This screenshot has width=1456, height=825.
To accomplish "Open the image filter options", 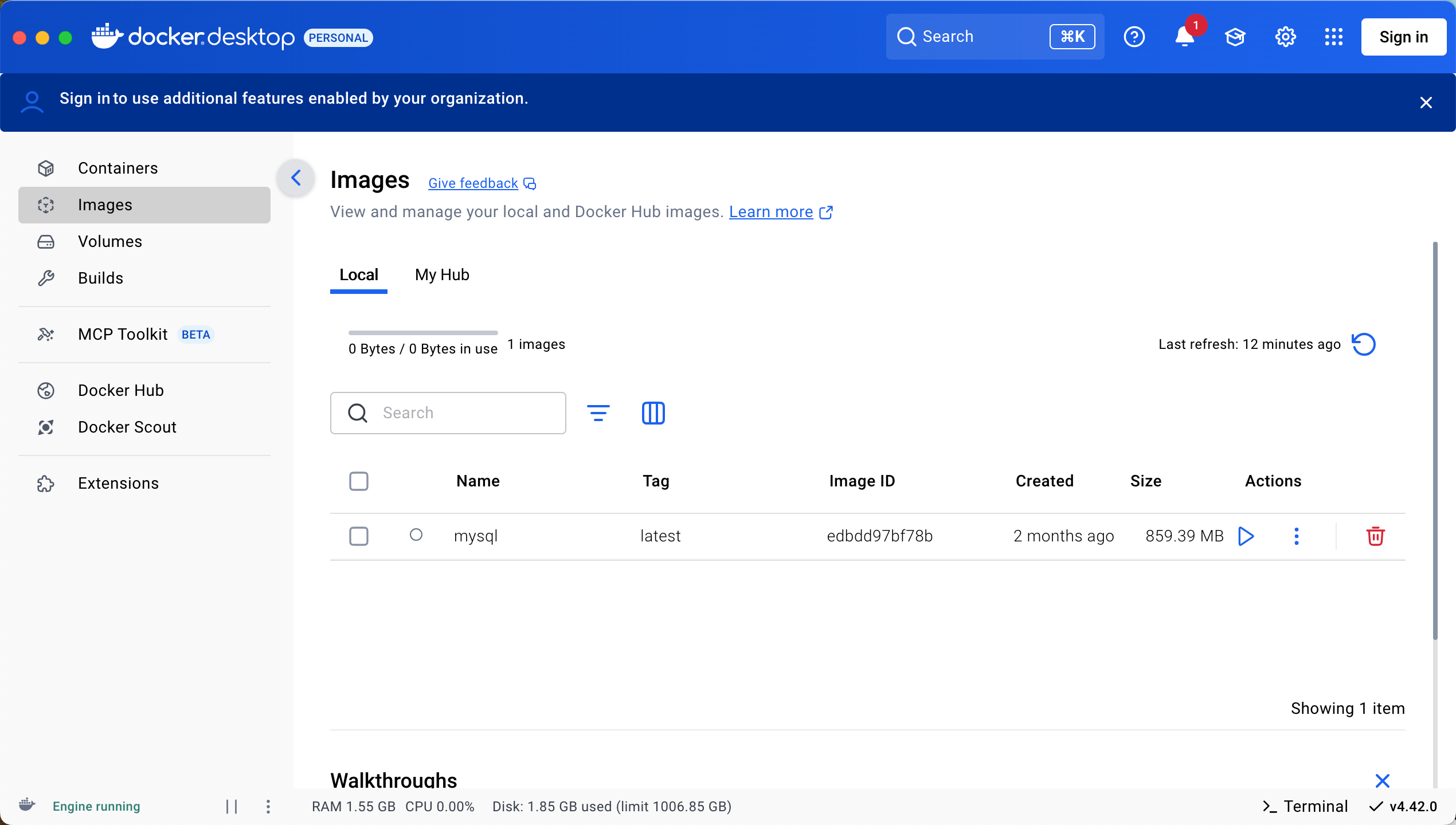I will coord(598,413).
